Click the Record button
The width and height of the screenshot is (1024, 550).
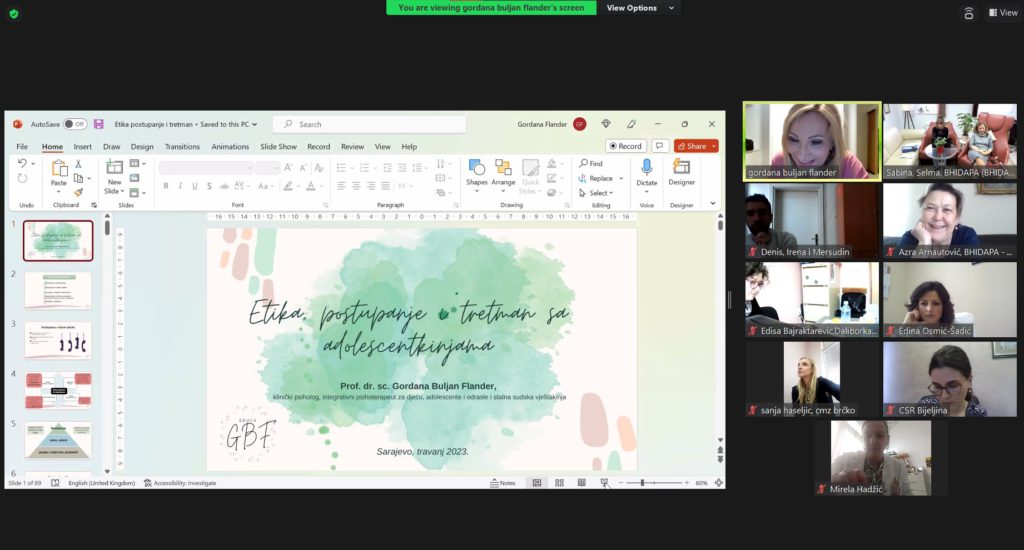tap(626, 146)
